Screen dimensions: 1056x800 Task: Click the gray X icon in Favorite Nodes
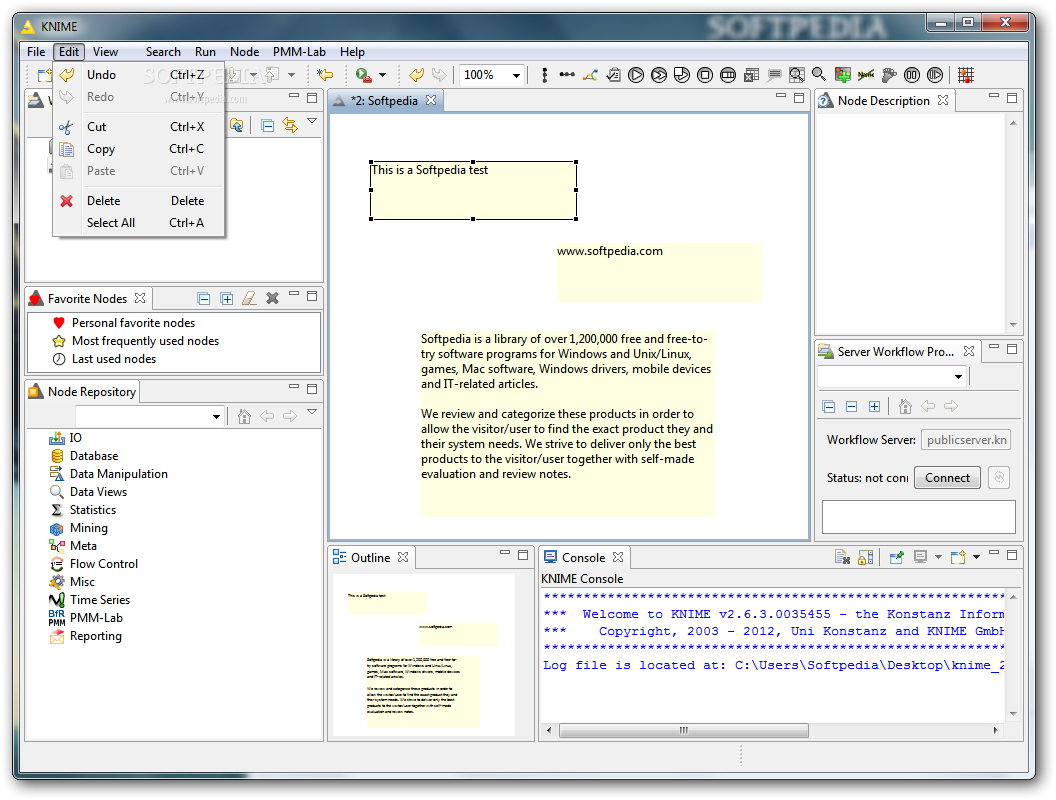[272, 298]
